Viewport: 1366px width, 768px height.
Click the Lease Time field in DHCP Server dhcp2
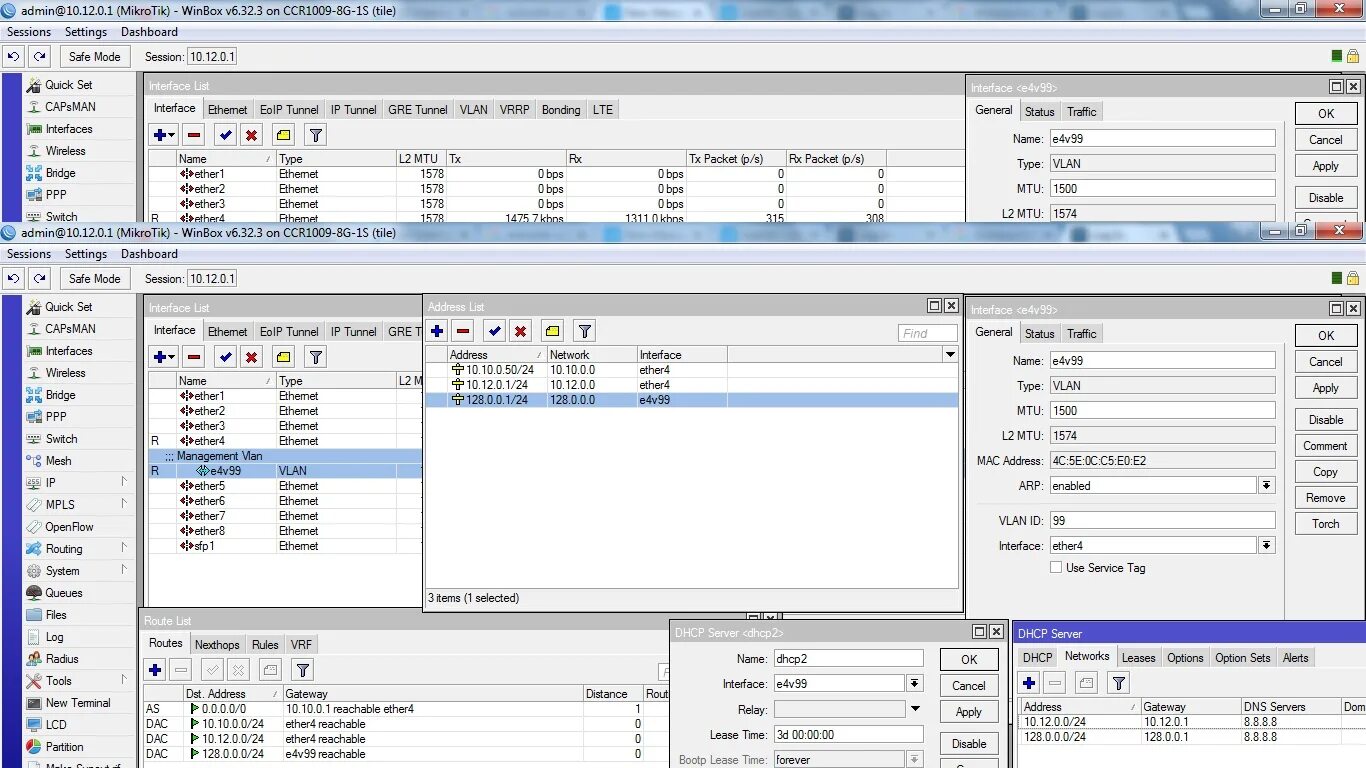[848, 734]
